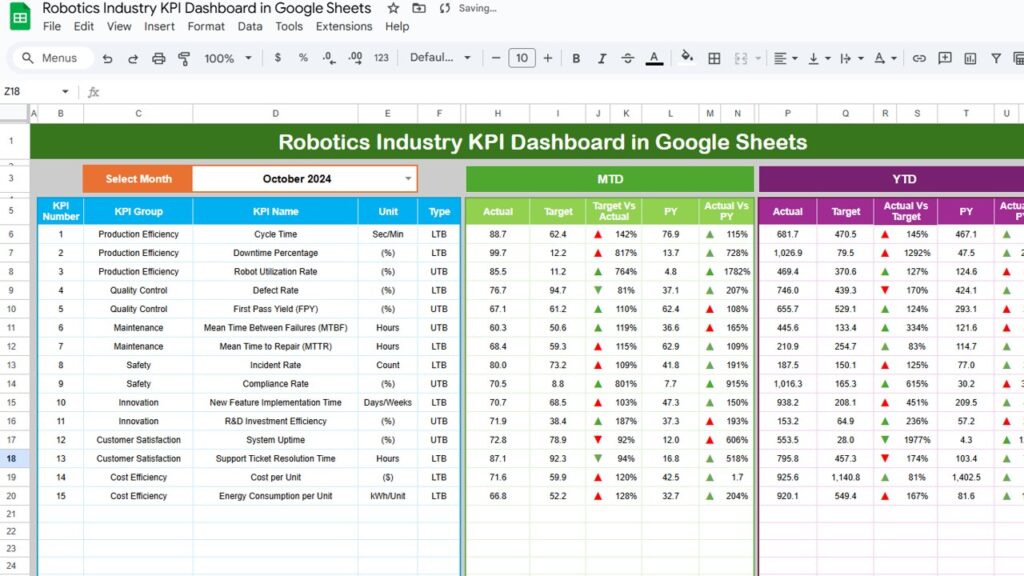Open the Edit menu

click(84, 26)
